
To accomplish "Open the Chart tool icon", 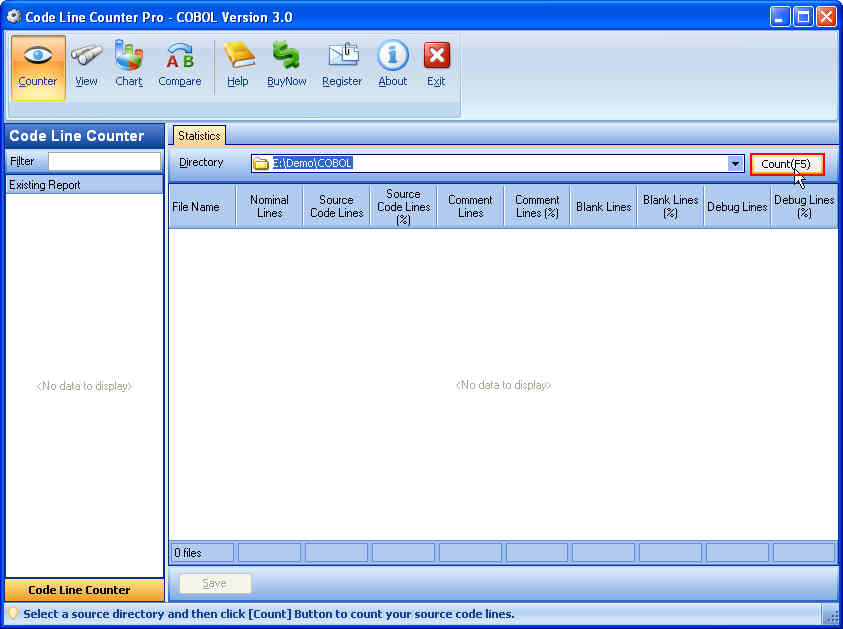I will coord(128,62).
